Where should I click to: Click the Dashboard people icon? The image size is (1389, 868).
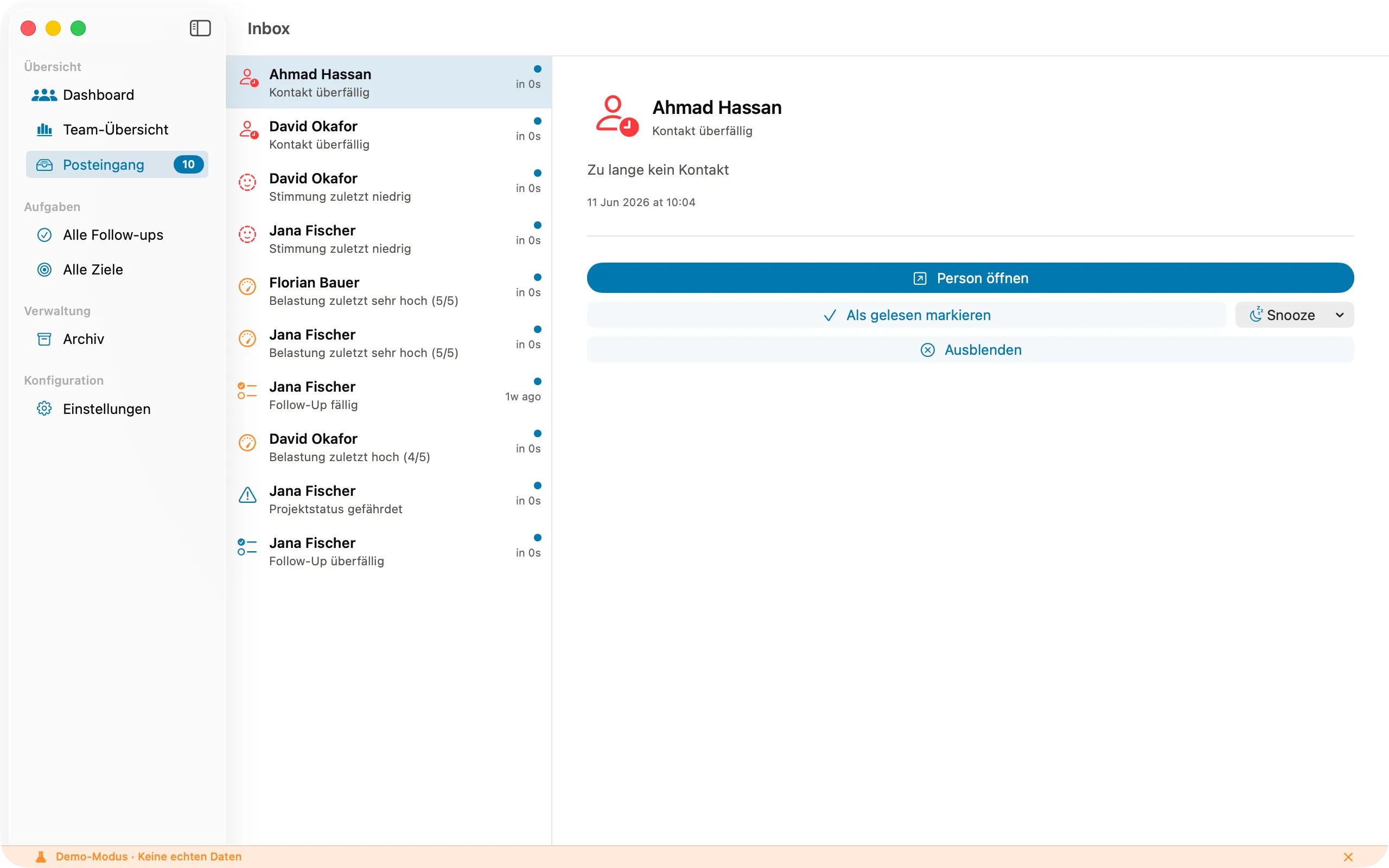[44, 95]
